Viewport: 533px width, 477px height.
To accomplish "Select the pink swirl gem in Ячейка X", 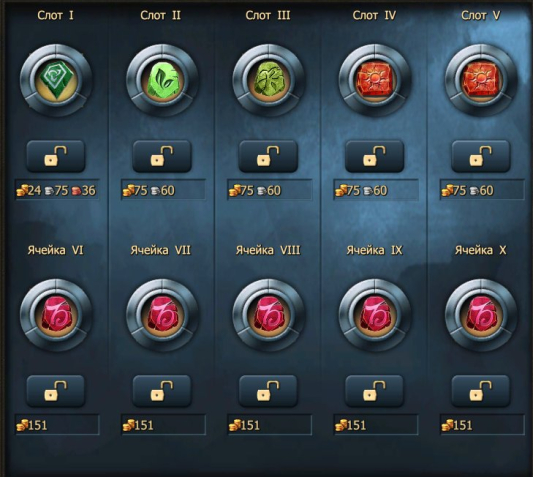I will click(481, 315).
